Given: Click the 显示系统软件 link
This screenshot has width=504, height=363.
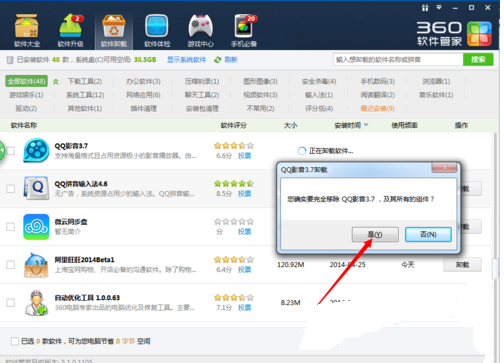Looking at the screenshot, I should point(186,60).
